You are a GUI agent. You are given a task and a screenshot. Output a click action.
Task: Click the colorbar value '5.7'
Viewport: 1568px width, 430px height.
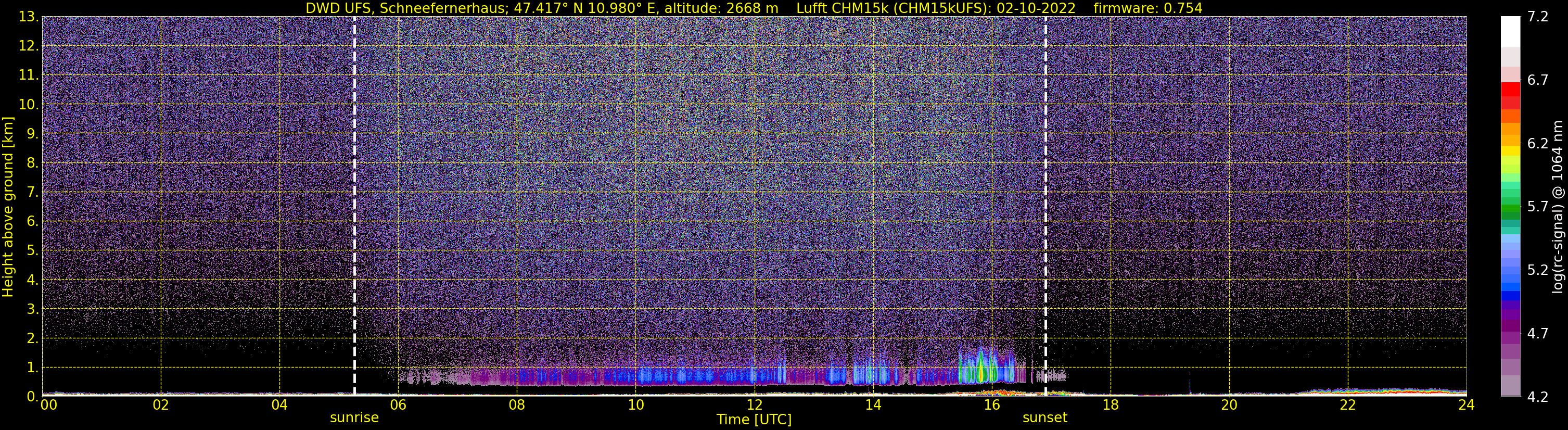pos(1538,207)
